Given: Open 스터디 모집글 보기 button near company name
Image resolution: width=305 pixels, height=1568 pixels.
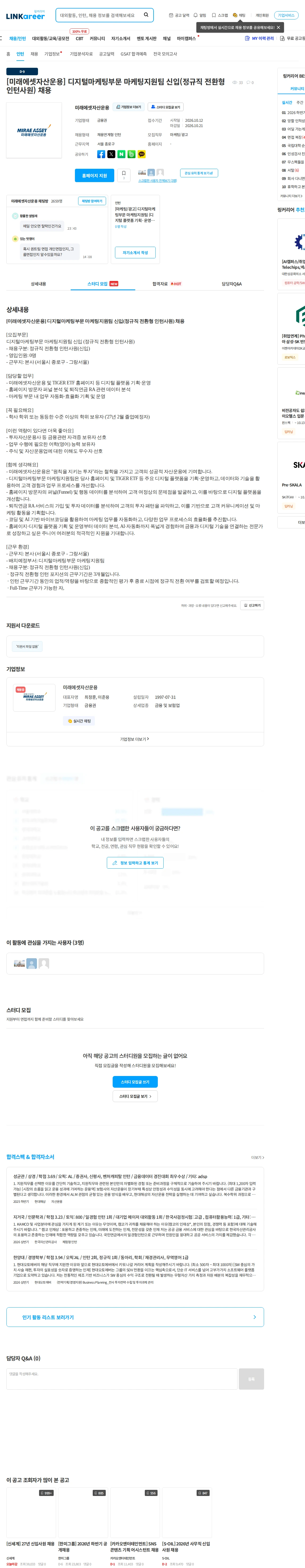Looking at the screenshot, I should coord(165,107).
